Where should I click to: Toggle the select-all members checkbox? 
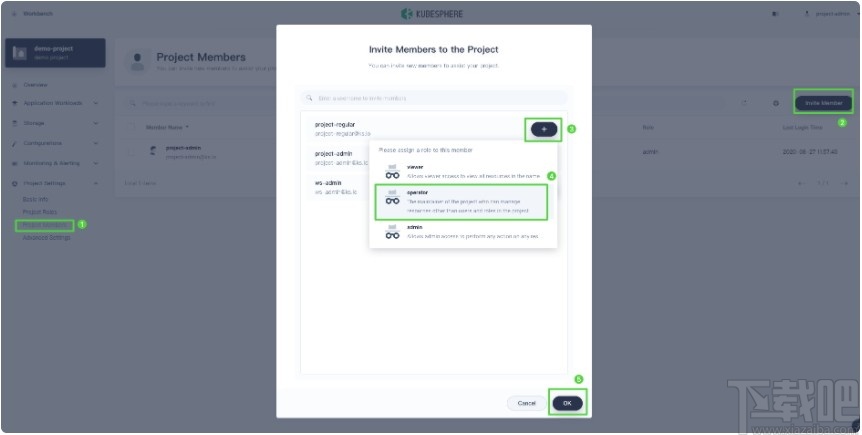133,127
